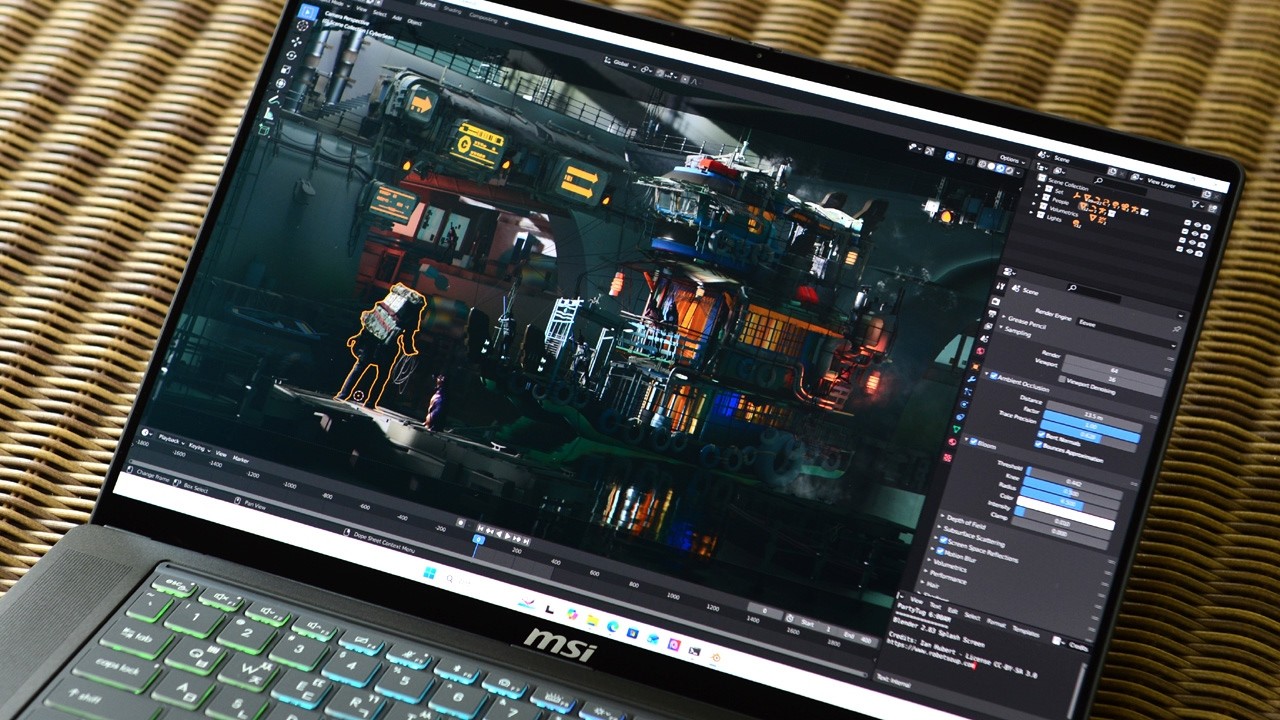This screenshot has width=1280, height=720.
Task: Select the Select Box tool
Action: point(308,13)
